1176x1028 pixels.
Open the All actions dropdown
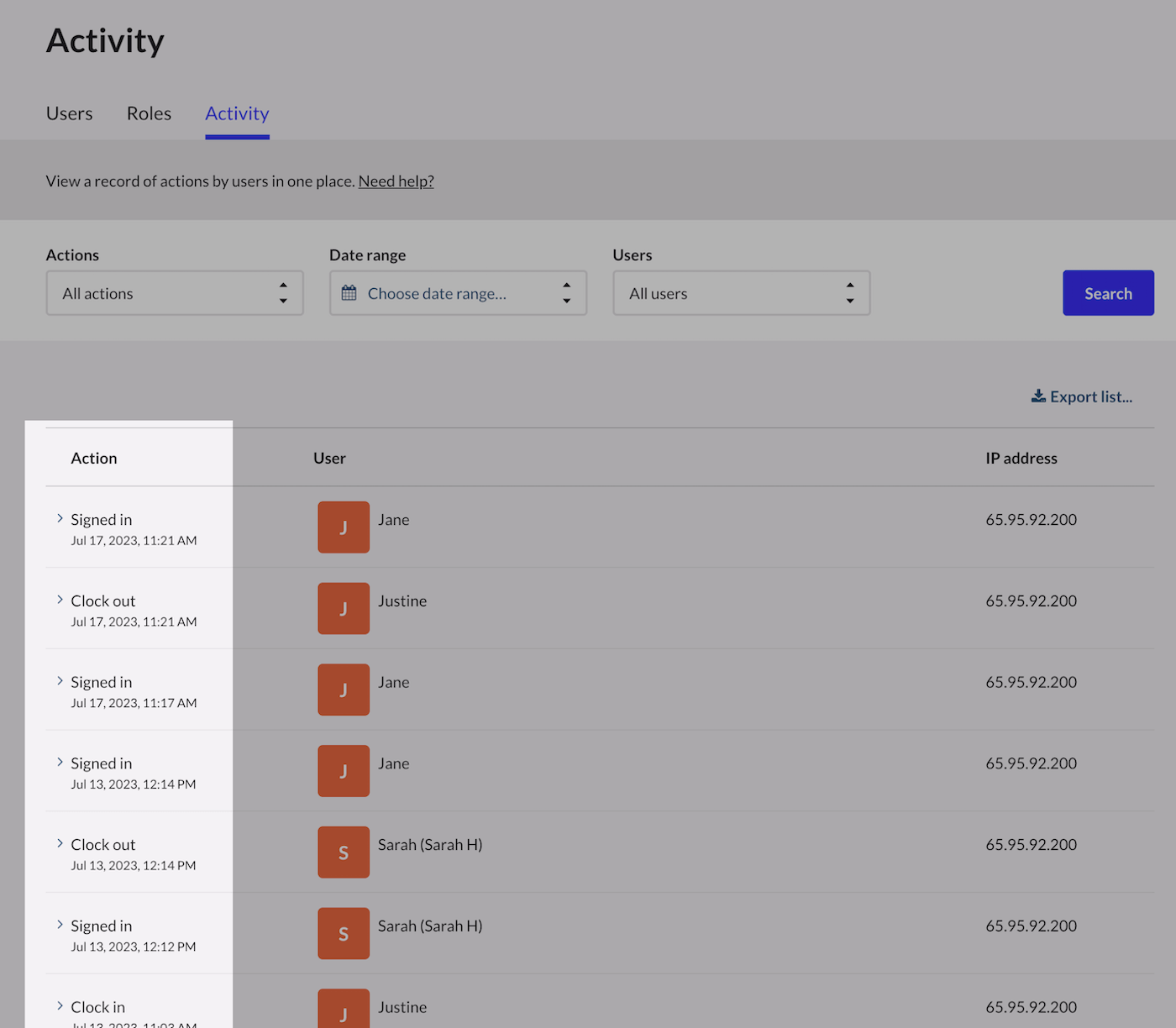pos(175,293)
